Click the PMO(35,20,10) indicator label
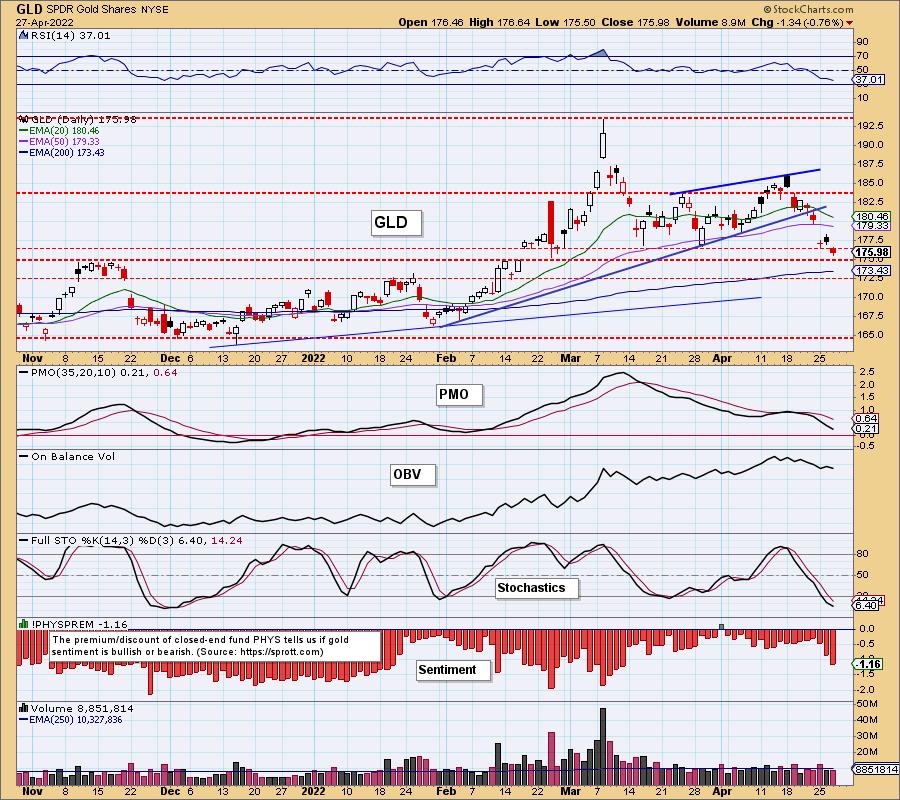The height and width of the screenshot is (800, 900). [97, 372]
